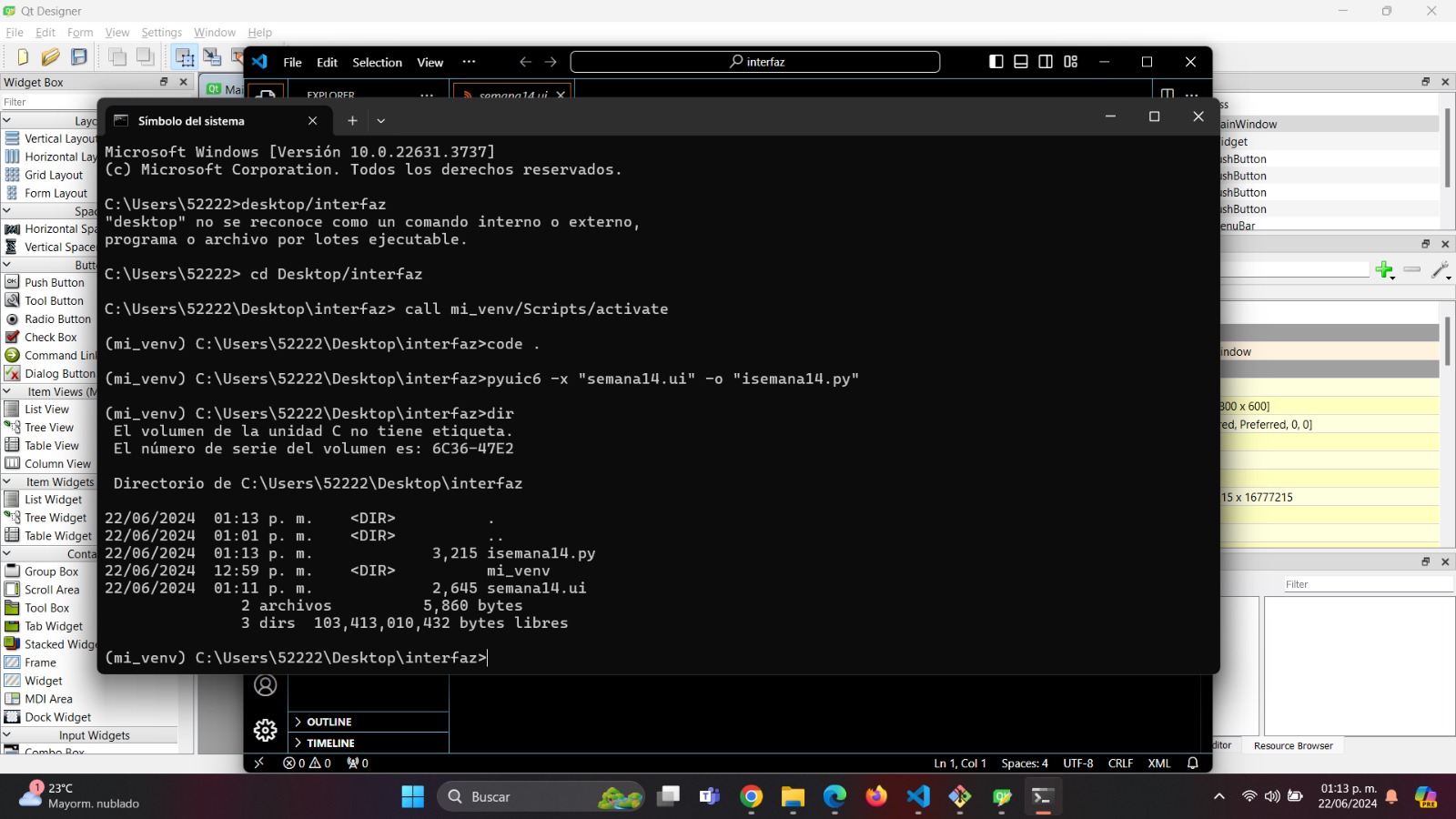Click Save disk icon in Qt Designer toolbar

click(x=79, y=56)
